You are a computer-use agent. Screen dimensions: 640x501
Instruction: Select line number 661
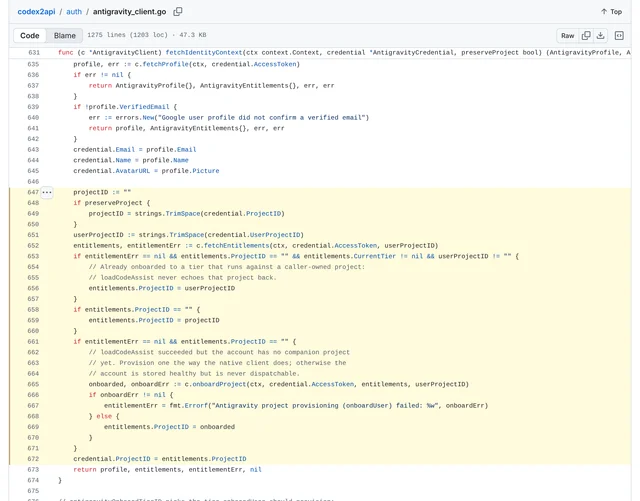click(x=33, y=341)
